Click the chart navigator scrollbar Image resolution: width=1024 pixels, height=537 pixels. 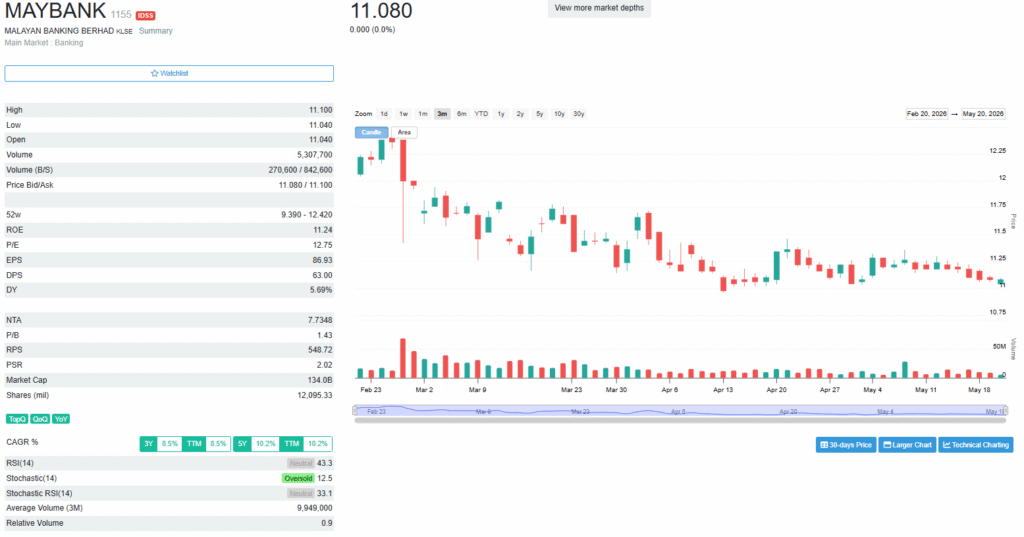(x=680, y=420)
